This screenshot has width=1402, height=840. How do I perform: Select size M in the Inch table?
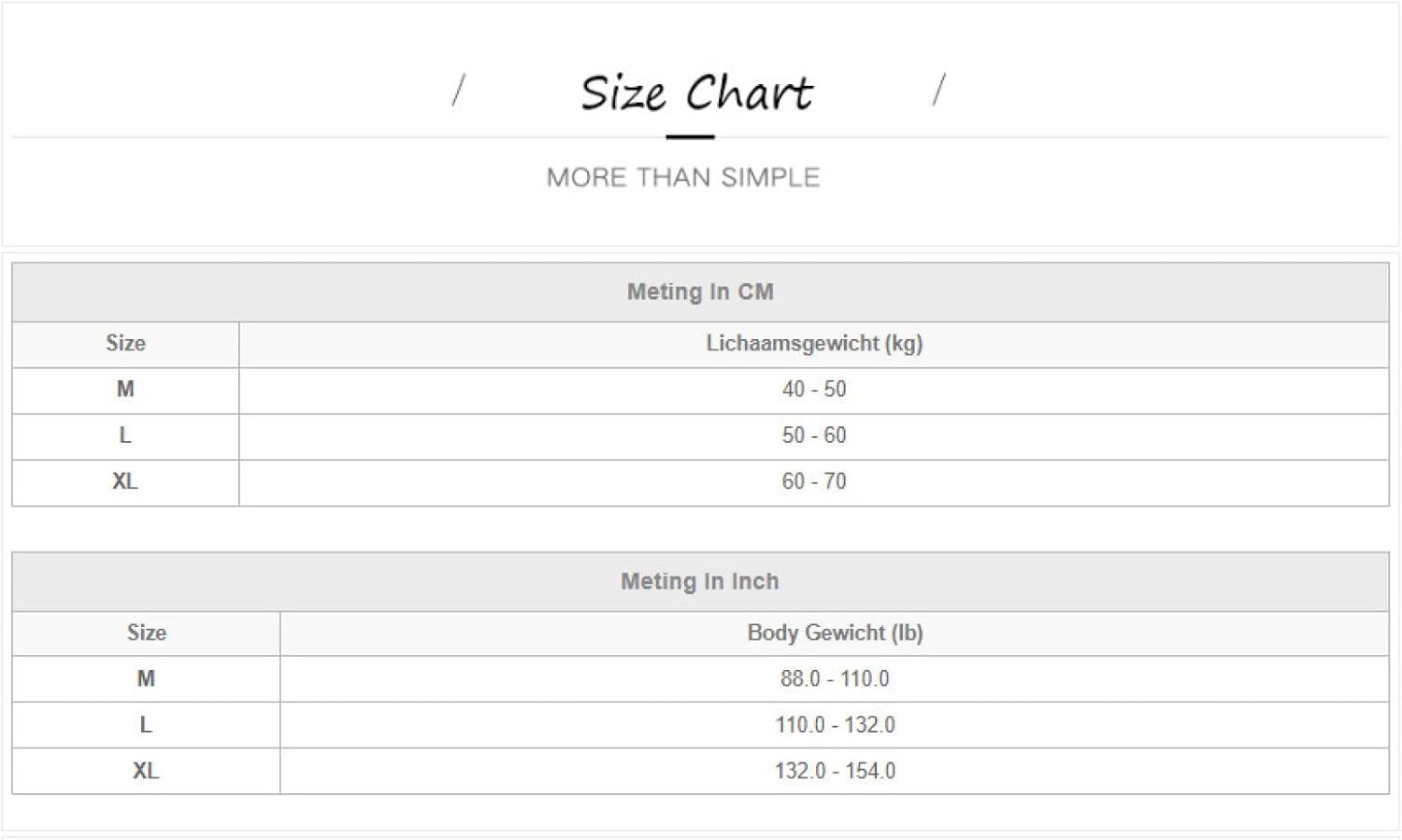tap(146, 678)
